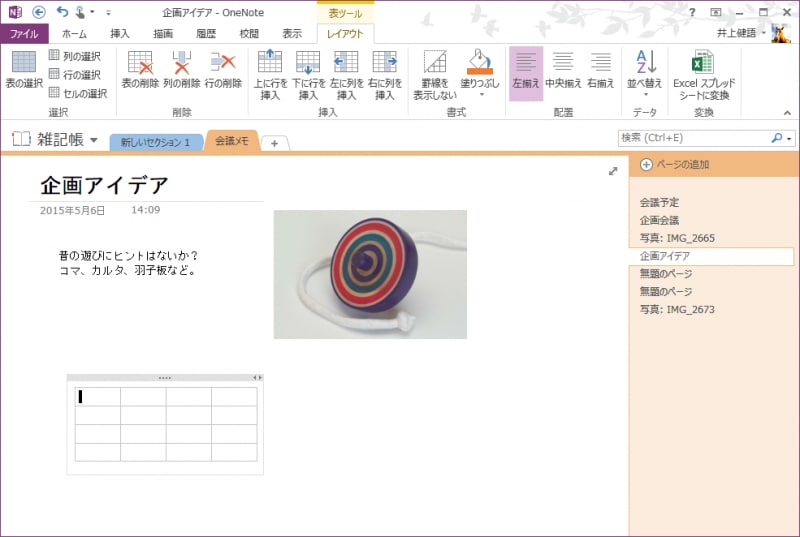Open the 新しいセクション 1 section tab
The image size is (800, 537).
(x=155, y=142)
